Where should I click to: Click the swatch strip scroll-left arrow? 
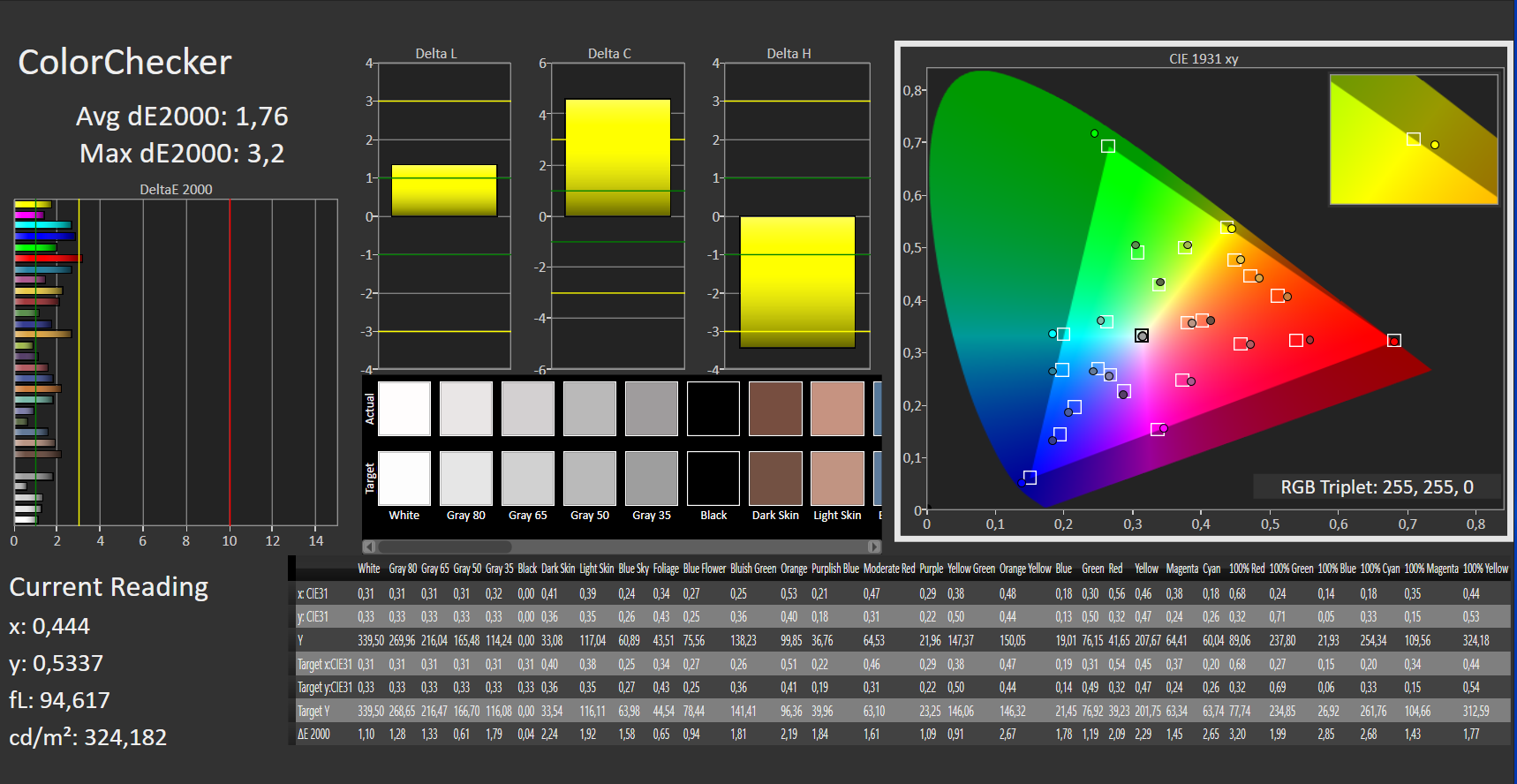tap(369, 547)
